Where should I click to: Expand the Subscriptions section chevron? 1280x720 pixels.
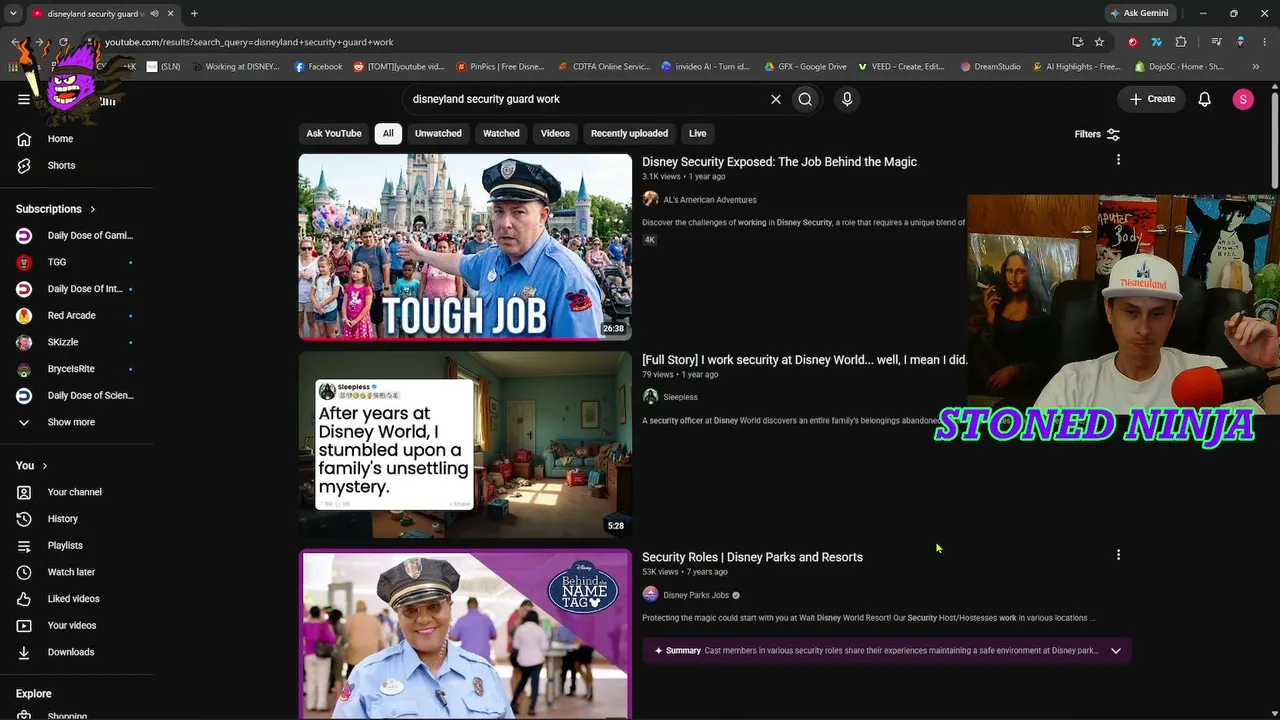tap(93, 209)
